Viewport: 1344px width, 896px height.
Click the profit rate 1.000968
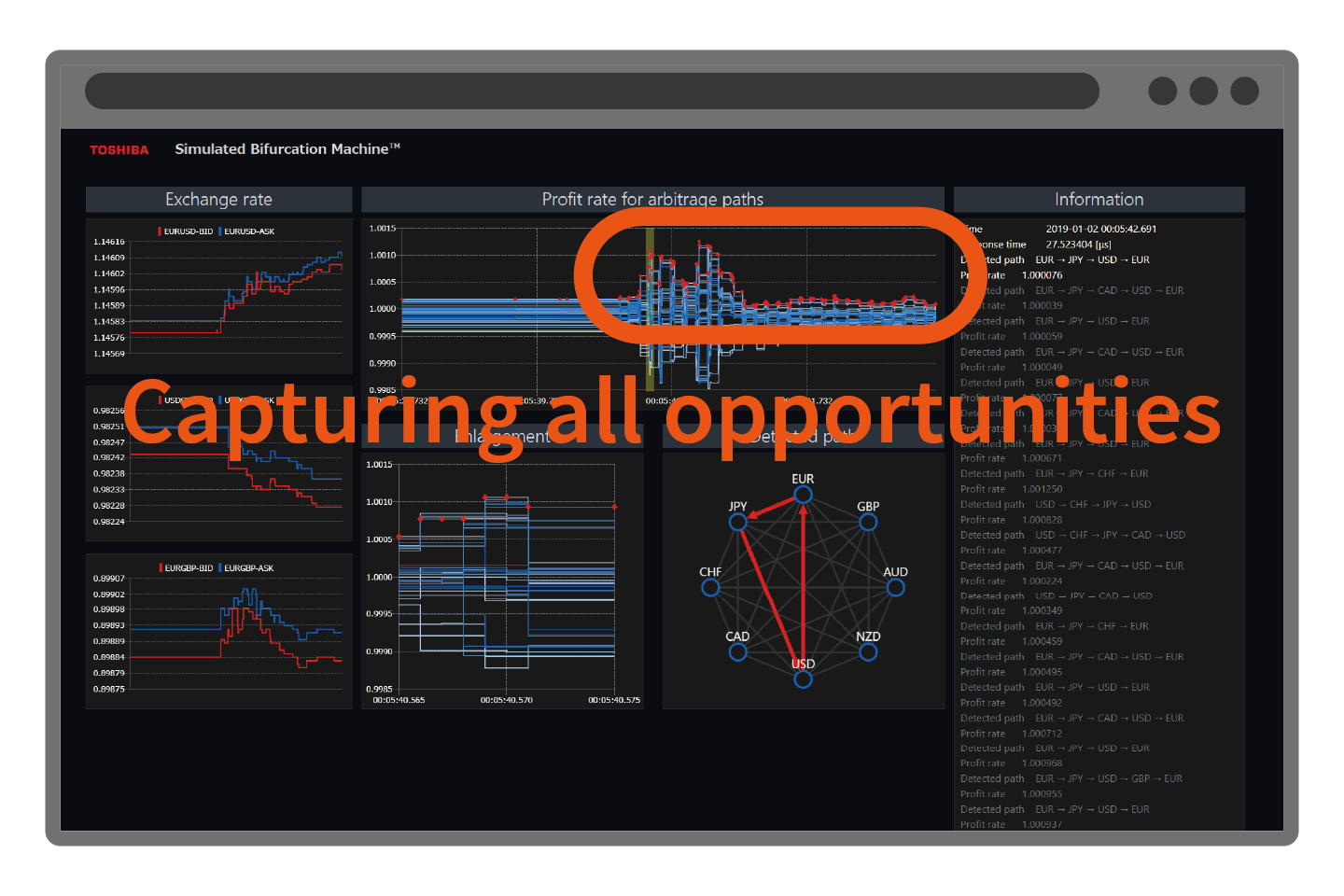(1042, 763)
